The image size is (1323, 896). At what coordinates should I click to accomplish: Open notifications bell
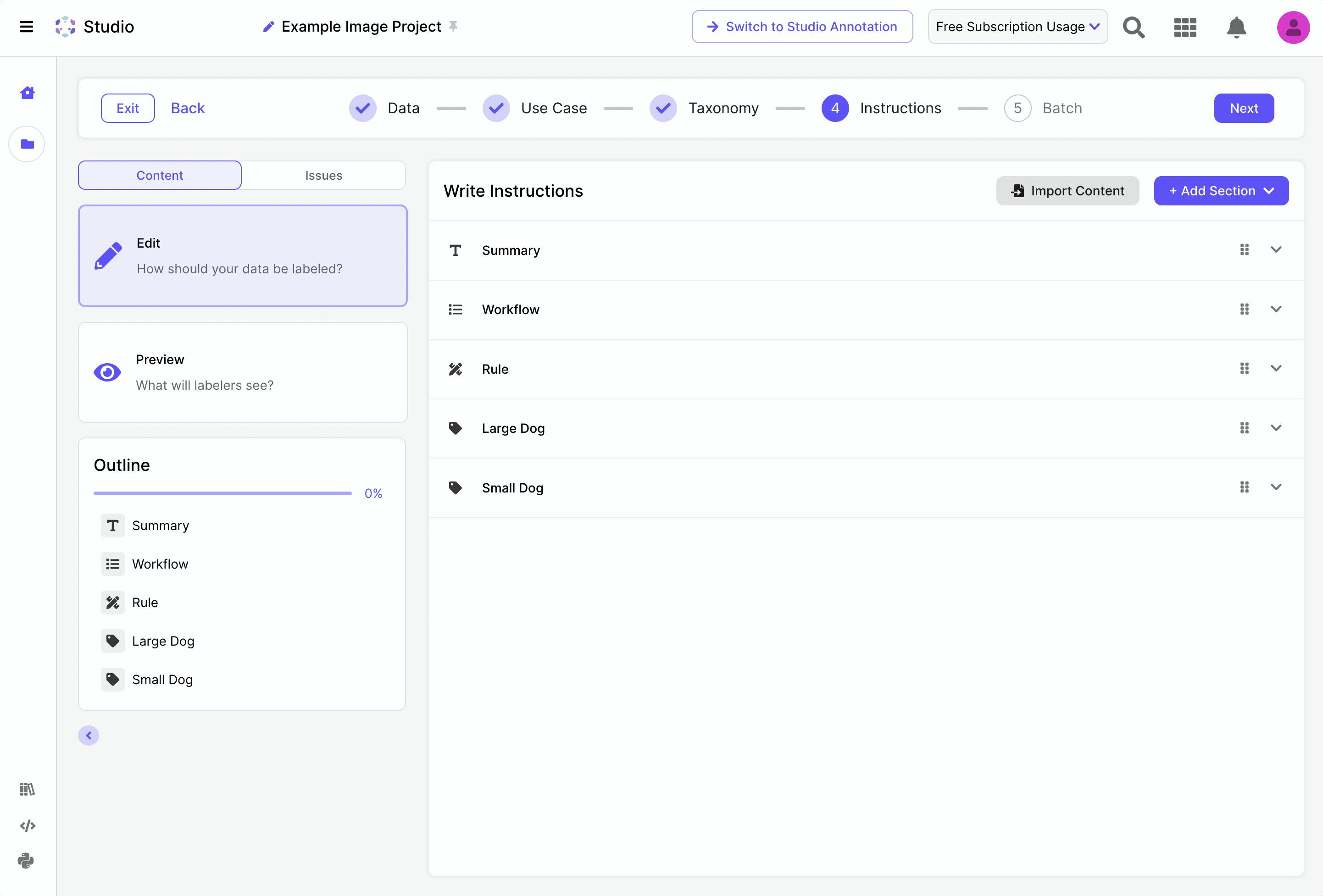pos(1236,27)
